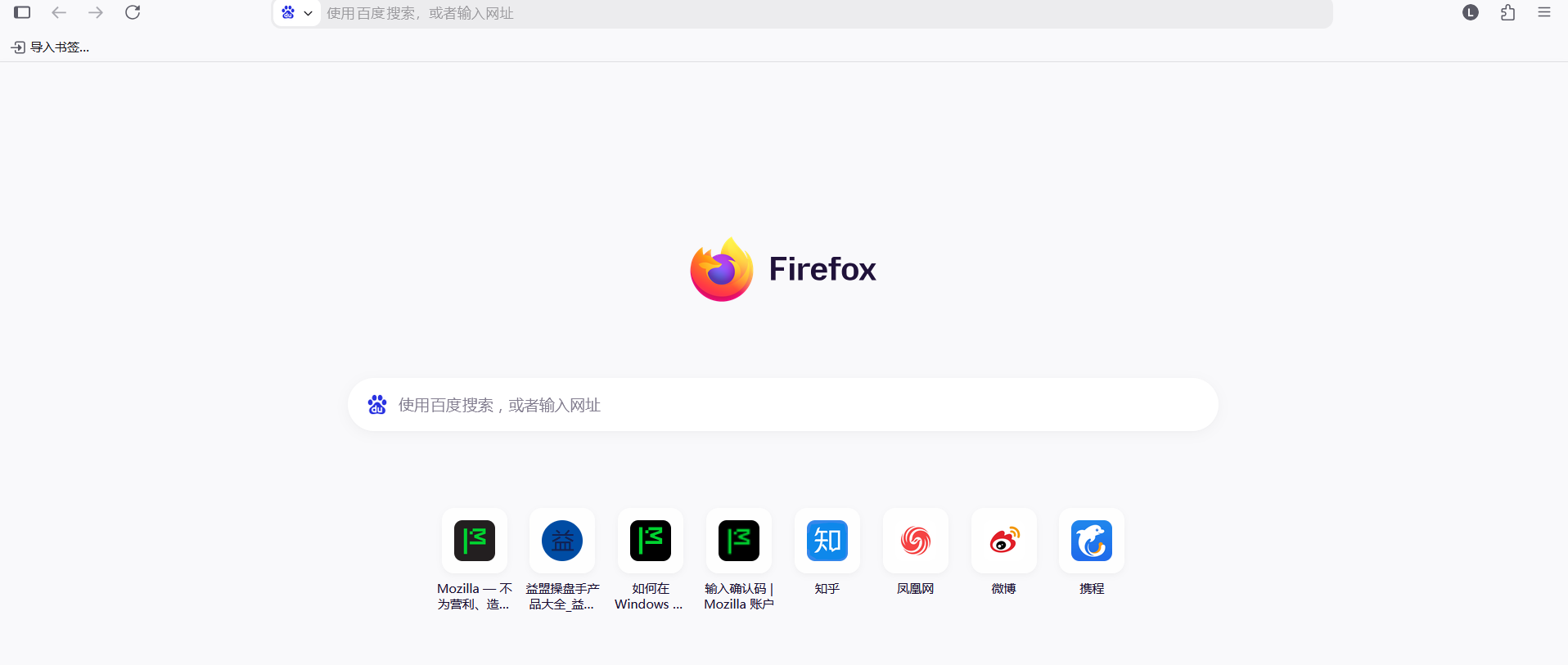Click the 携程 shortcut label text

point(1092,589)
